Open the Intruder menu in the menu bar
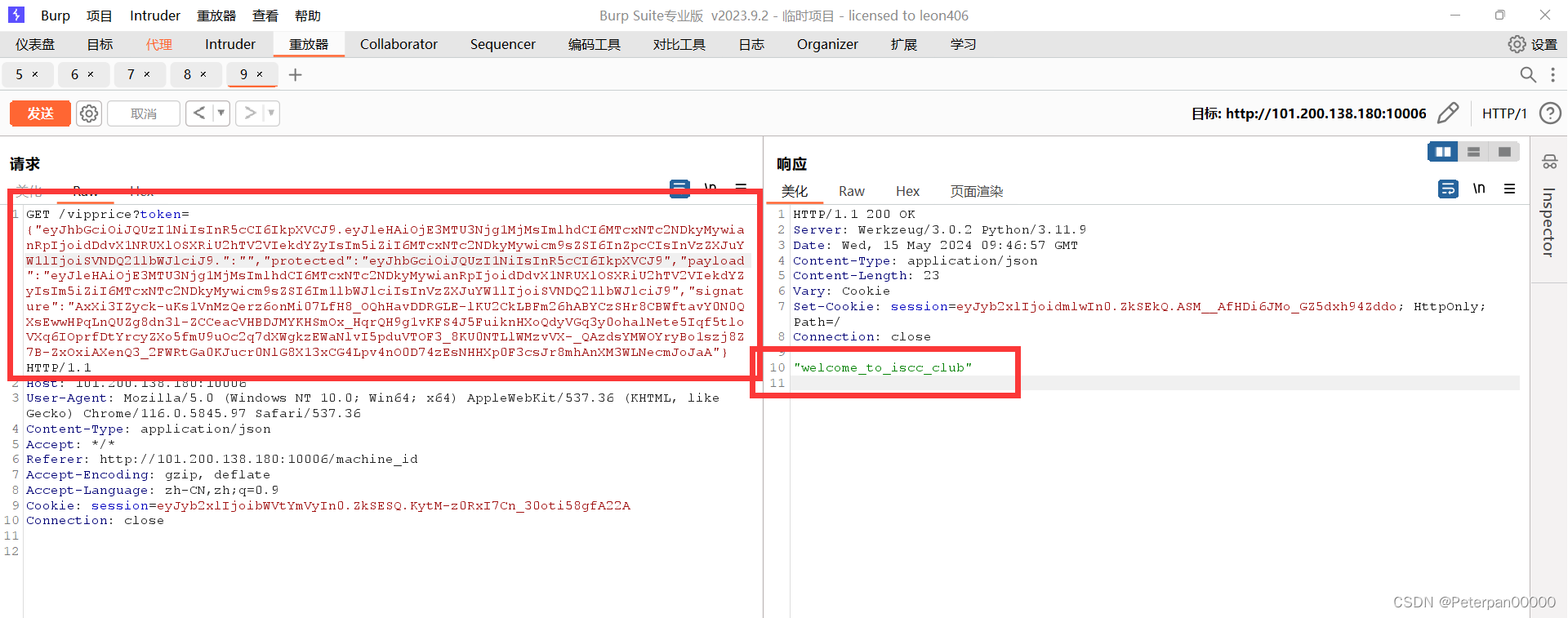Screen dimensions: 1568x618 pyautogui.click(x=155, y=16)
